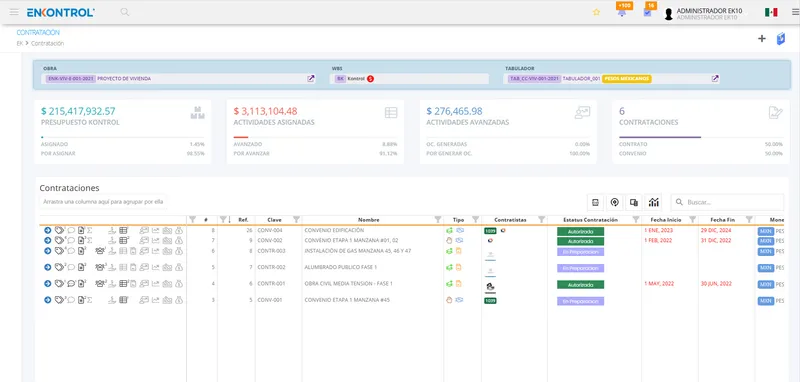Open the filter for the Estatus Contratación column

coord(636,219)
